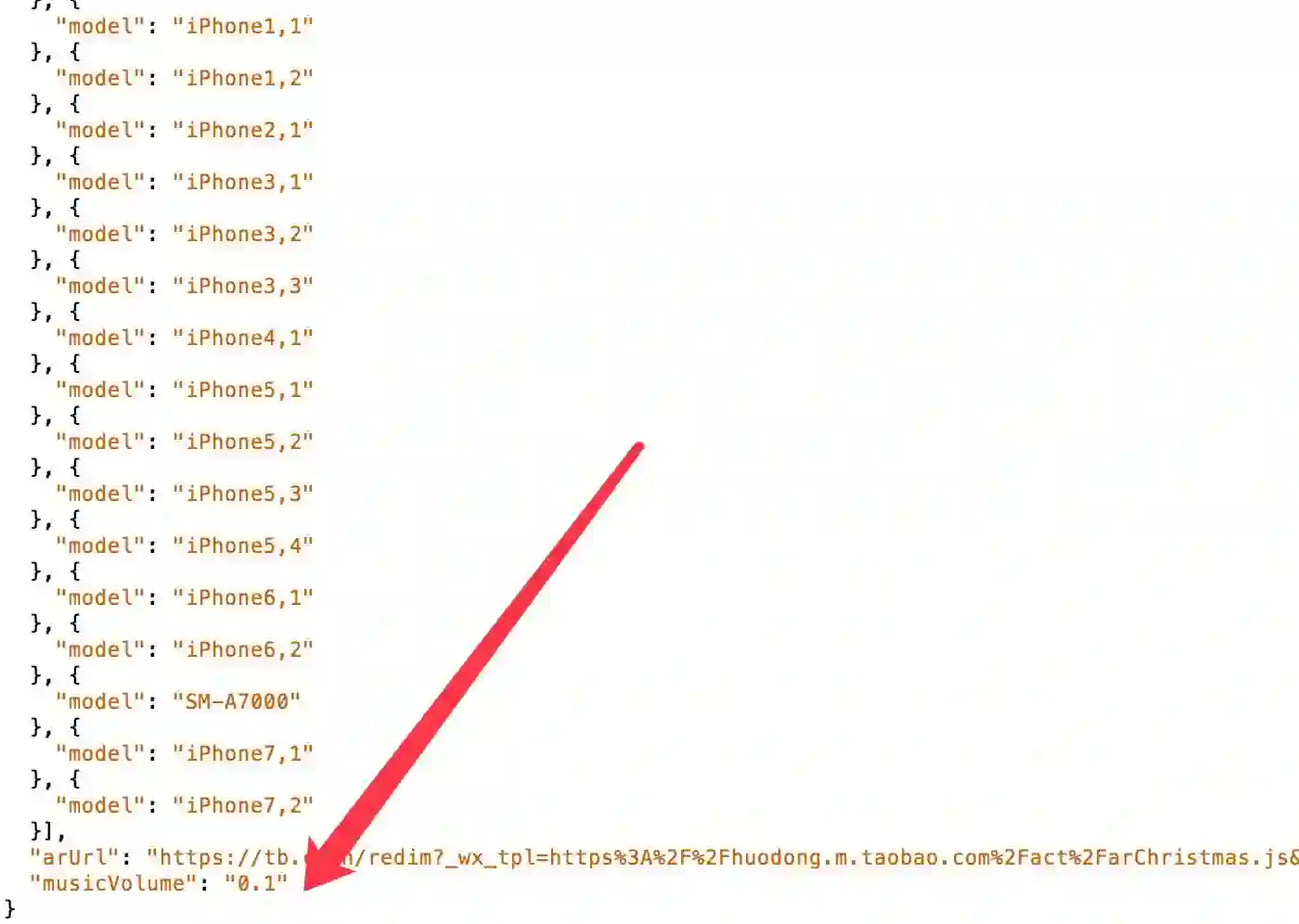This screenshot has width=1299, height=924.
Task: Click the "iPhone6,1" model value
Action: click(243, 597)
